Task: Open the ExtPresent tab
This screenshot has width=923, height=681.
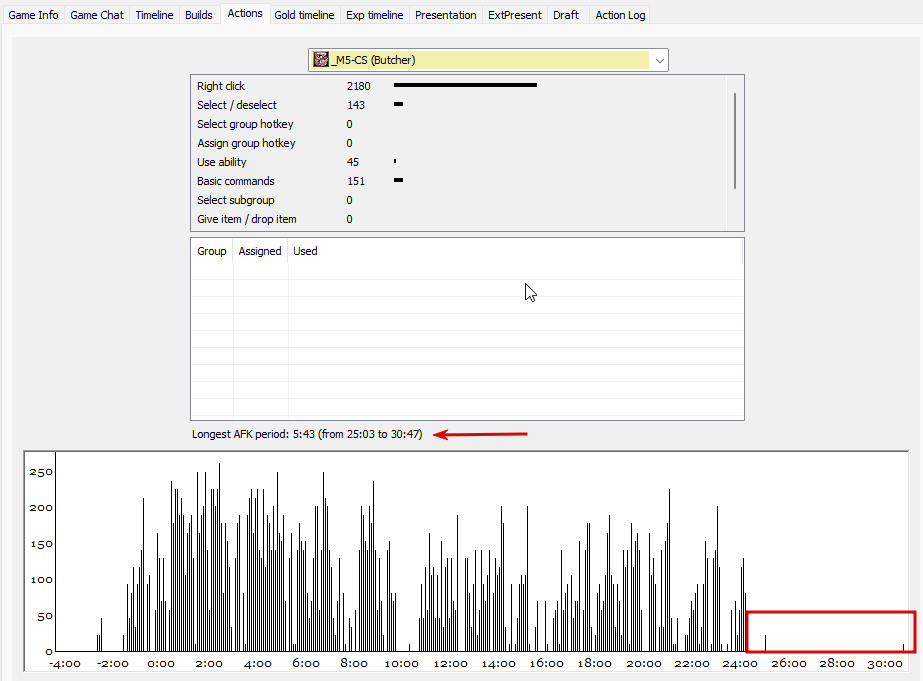Action: click(514, 15)
